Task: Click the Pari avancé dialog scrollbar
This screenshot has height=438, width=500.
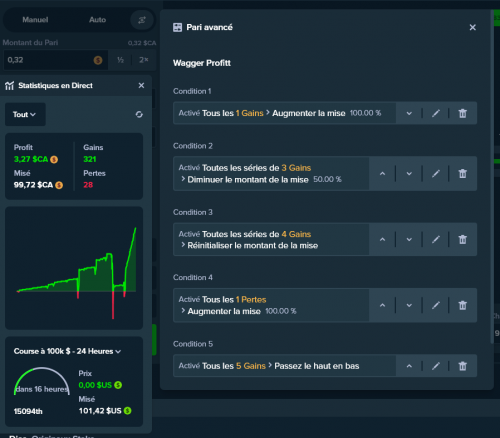Action: 492,177
